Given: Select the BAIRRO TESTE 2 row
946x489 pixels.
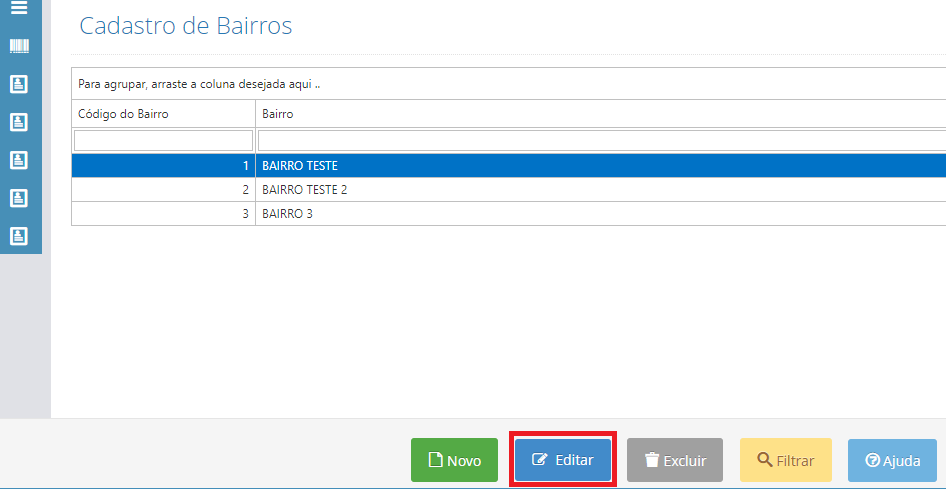Looking at the screenshot, I should coord(509,190).
